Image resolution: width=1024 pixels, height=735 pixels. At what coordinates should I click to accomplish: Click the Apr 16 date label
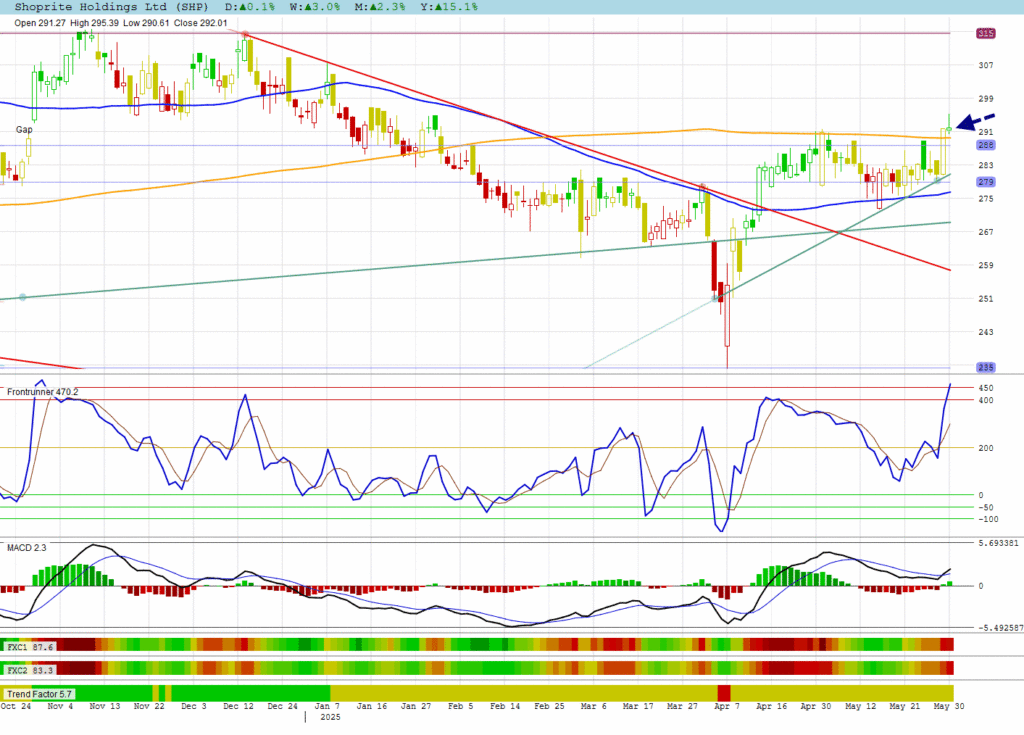click(771, 706)
